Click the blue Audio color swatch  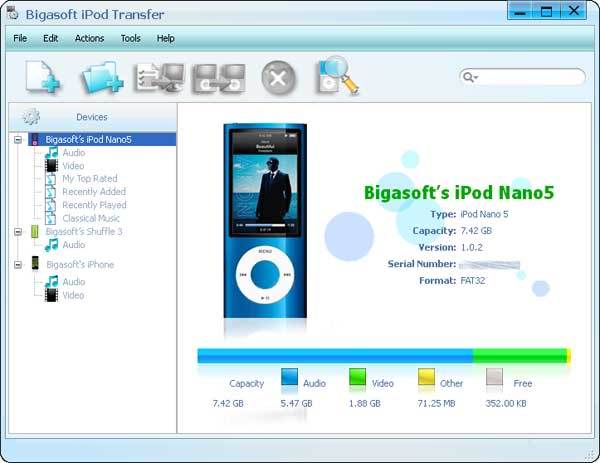[289, 377]
